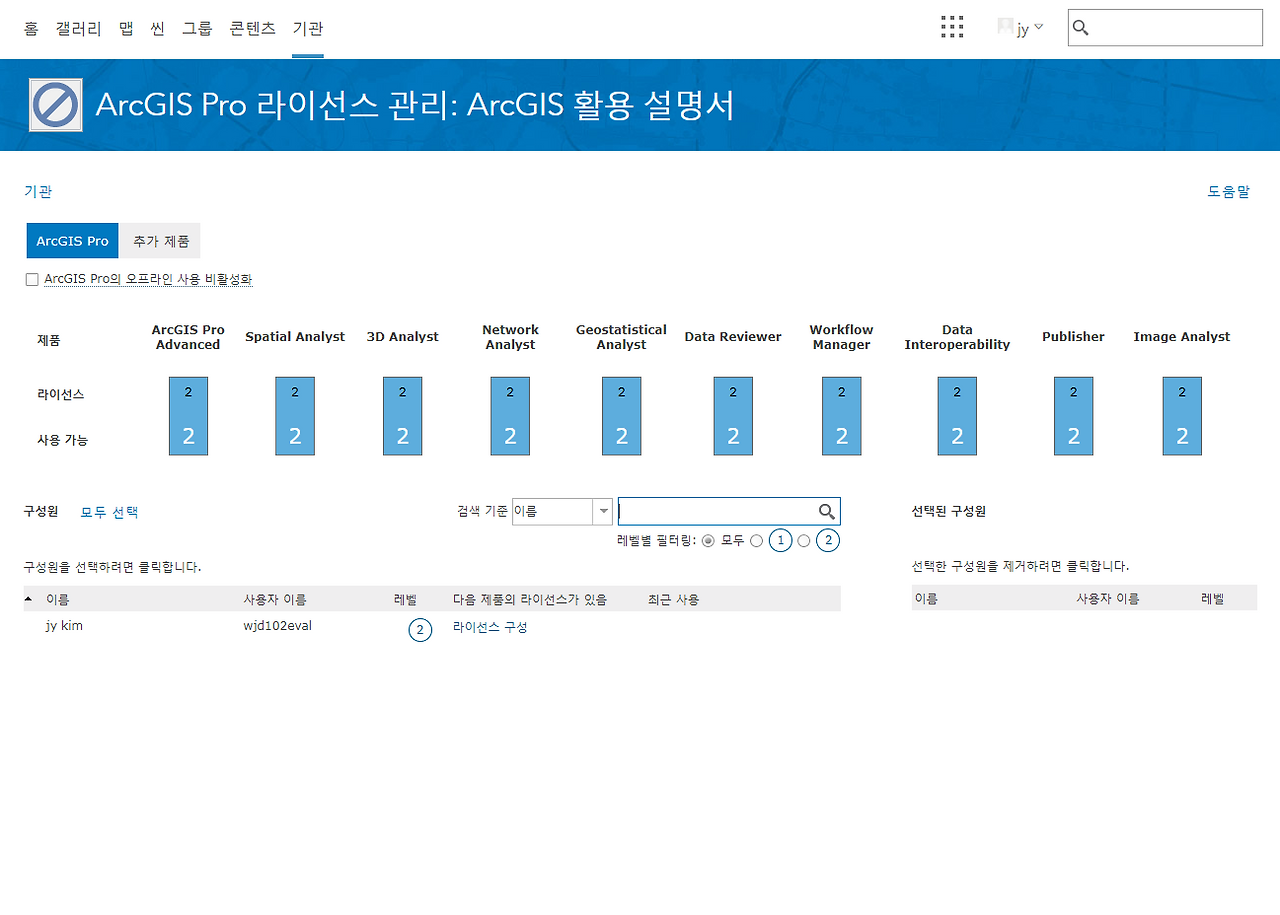
Task: Go to 홈 in the top navigation
Action: 31,29
